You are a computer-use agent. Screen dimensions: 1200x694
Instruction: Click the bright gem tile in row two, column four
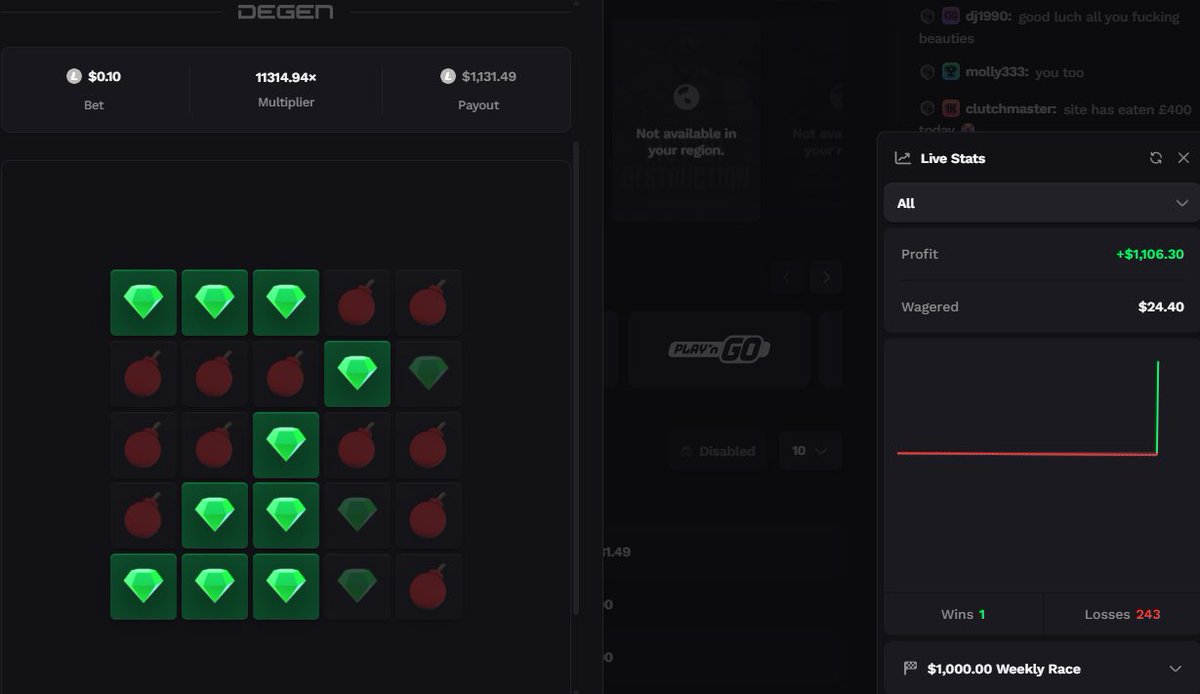357,373
